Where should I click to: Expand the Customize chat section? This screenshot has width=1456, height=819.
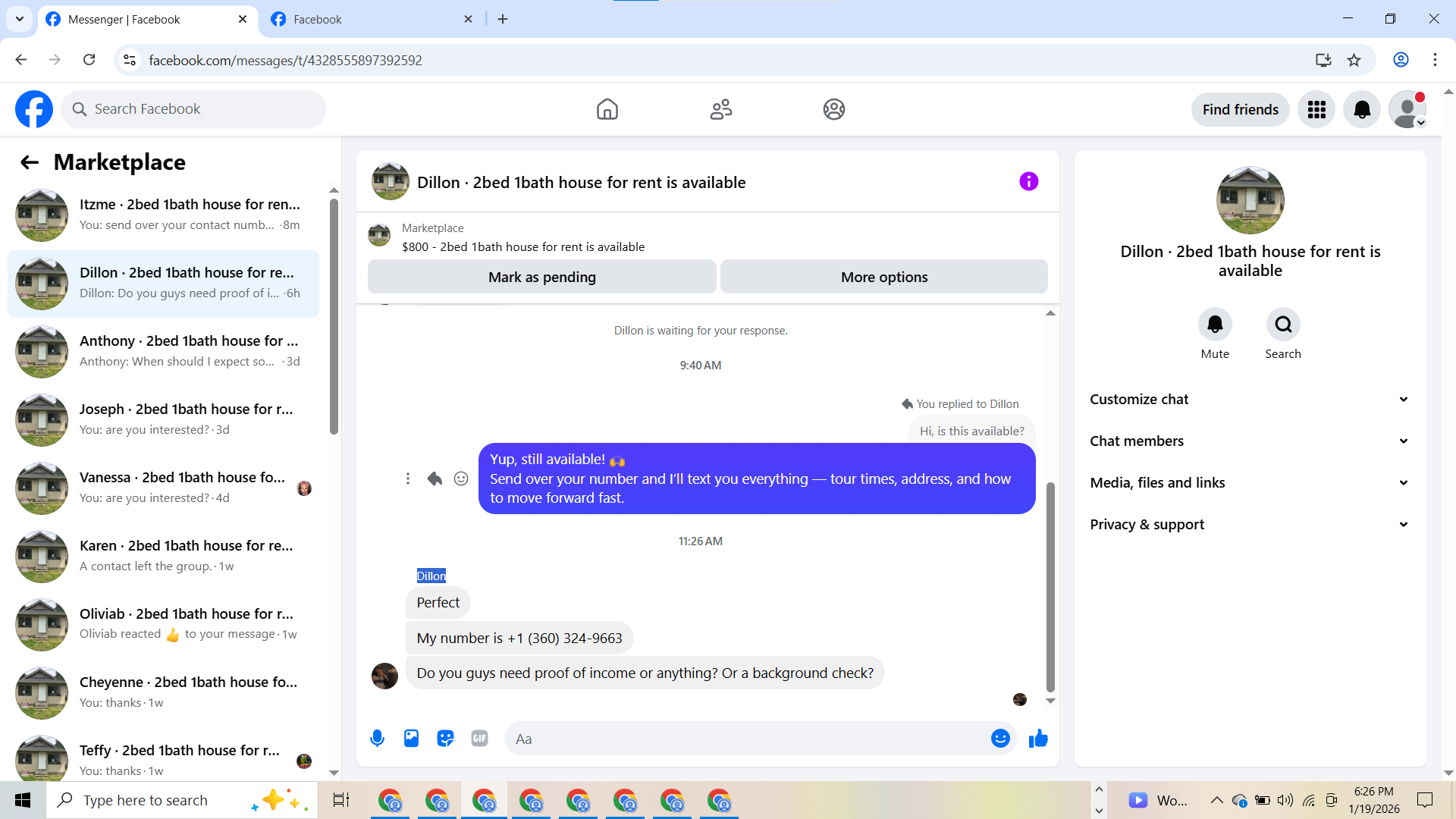[x=1250, y=400]
